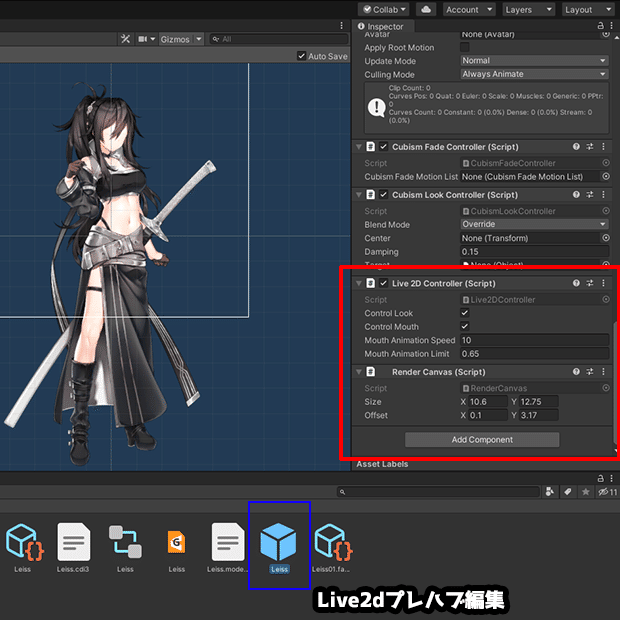This screenshot has height=620, width=620.
Task: Click the Cubism Fade Motion List field
Action: tap(530, 176)
